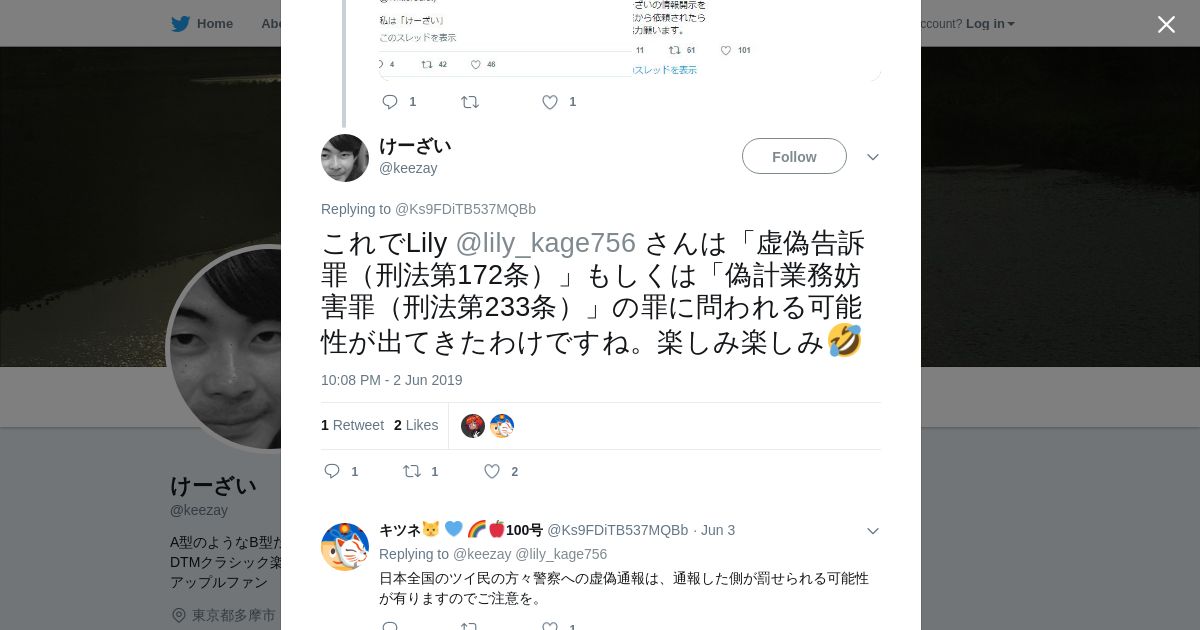Close the tweet overlay with X
This screenshot has width=1200, height=630.
[1166, 24]
